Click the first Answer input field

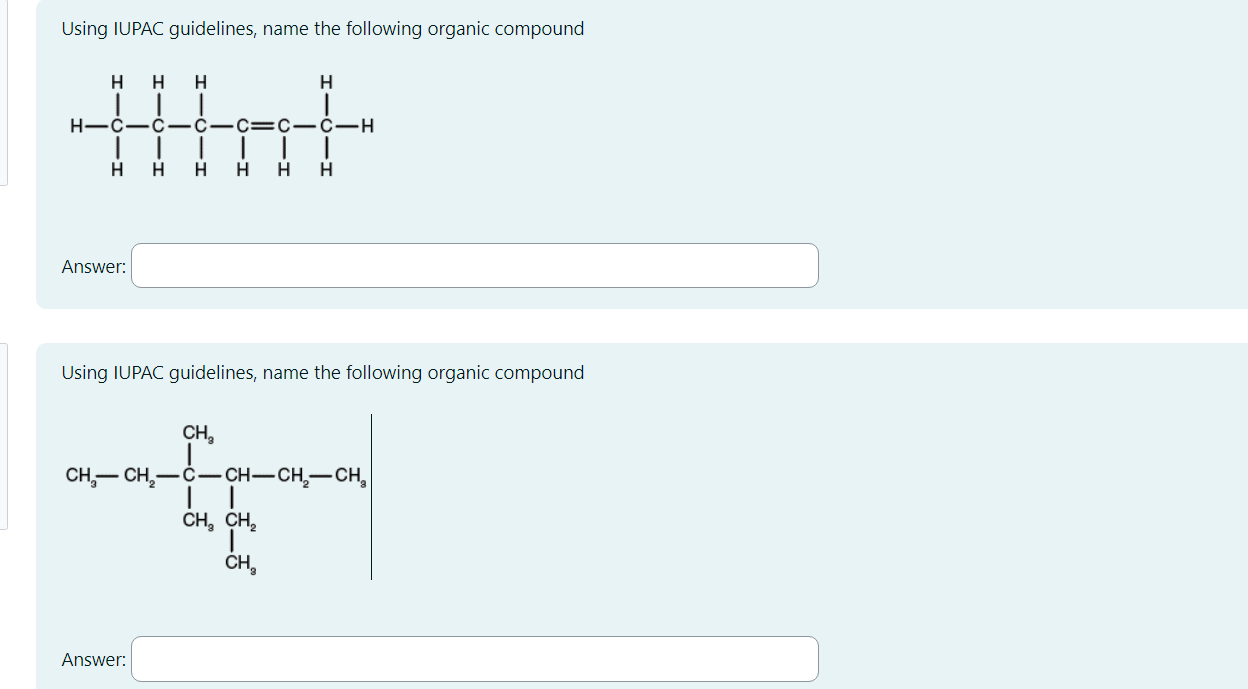click(x=475, y=265)
